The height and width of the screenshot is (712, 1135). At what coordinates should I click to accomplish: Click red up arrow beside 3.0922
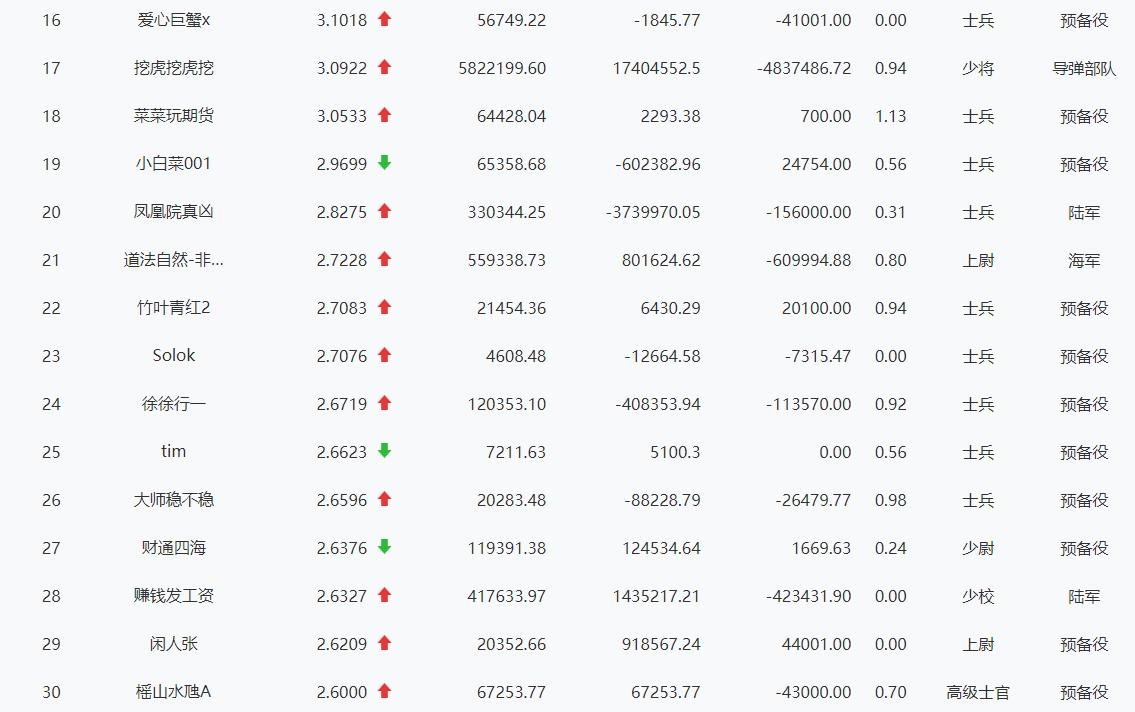(384, 67)
